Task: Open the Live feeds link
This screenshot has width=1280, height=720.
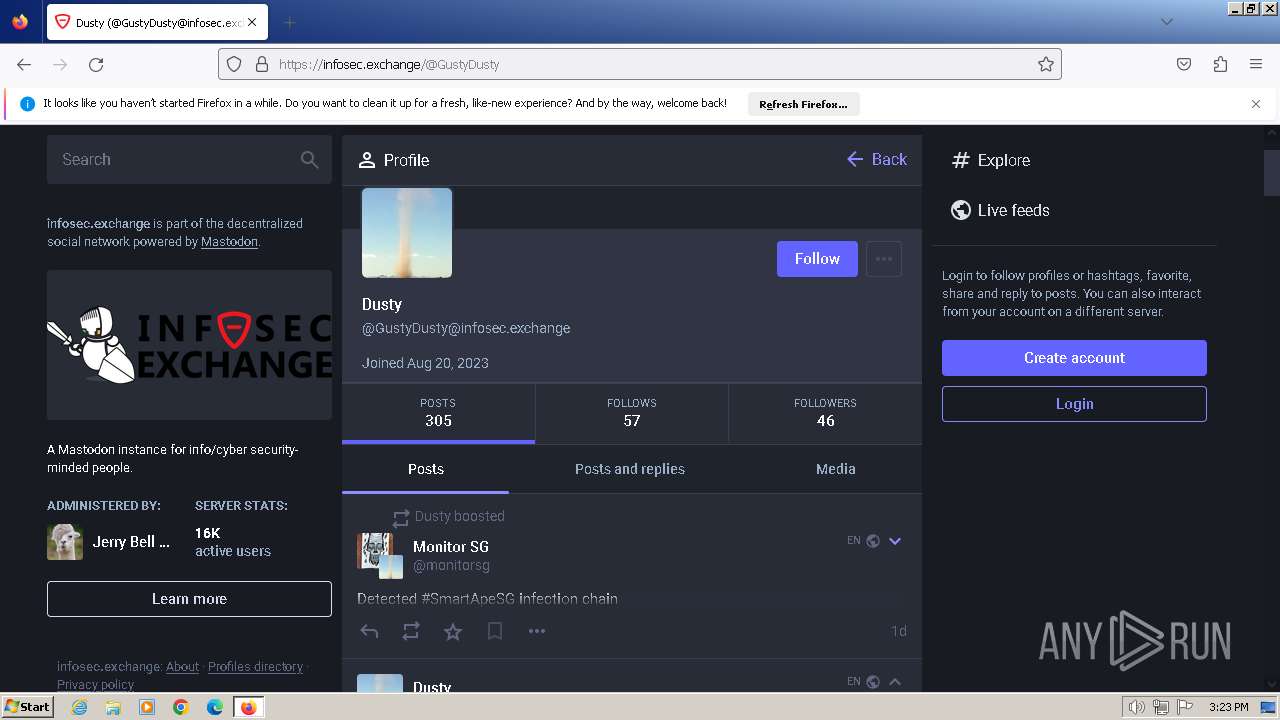Action: point(1000,210)
